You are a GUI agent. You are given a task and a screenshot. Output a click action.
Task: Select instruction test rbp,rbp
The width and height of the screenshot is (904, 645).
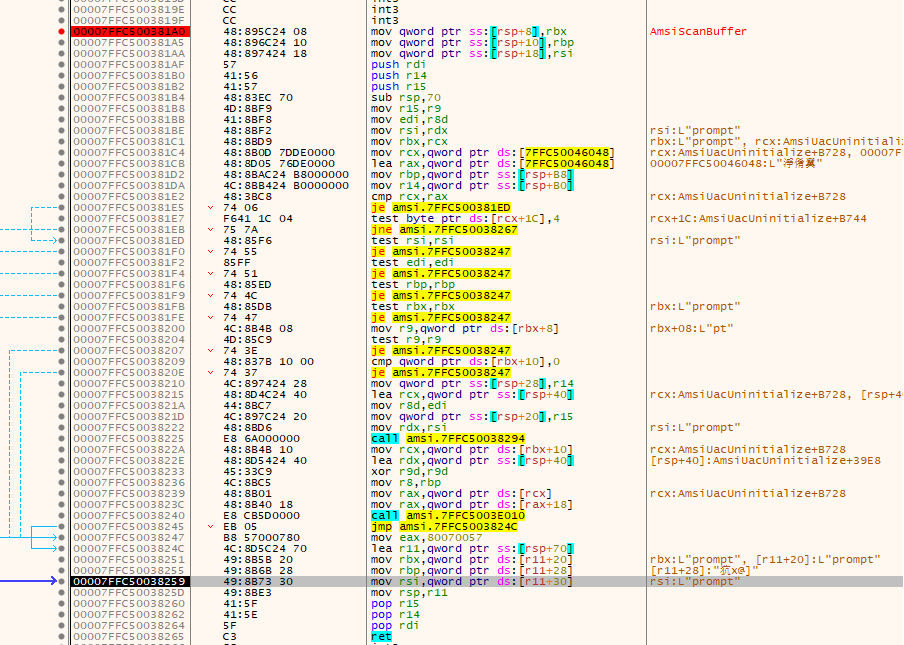[x=413, y=285]
